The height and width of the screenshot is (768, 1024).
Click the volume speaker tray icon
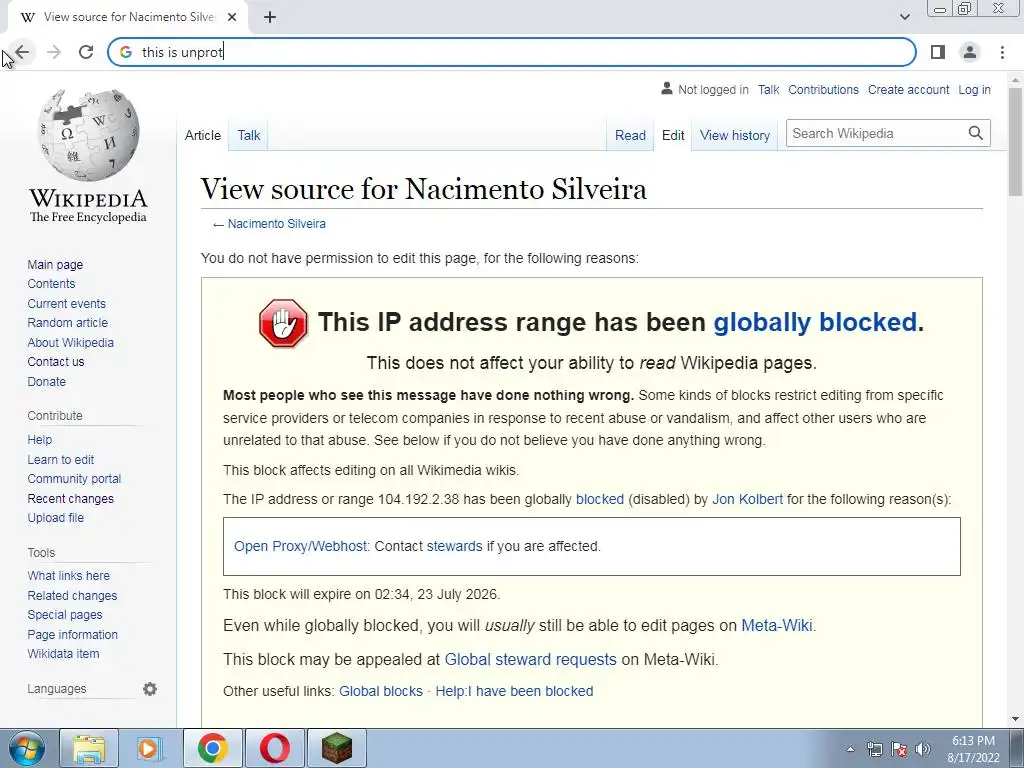click(923, 749)
